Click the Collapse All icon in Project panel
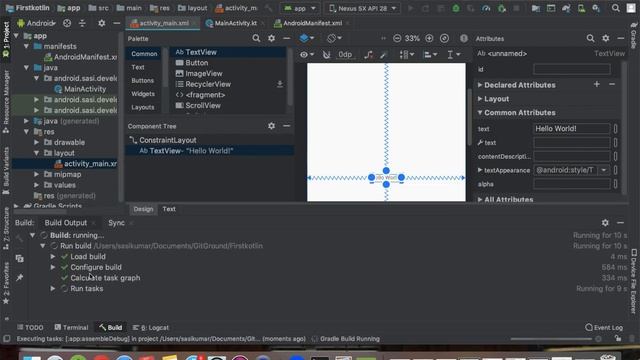The height and width of the screenshot is (360, 640). (82, 23)
